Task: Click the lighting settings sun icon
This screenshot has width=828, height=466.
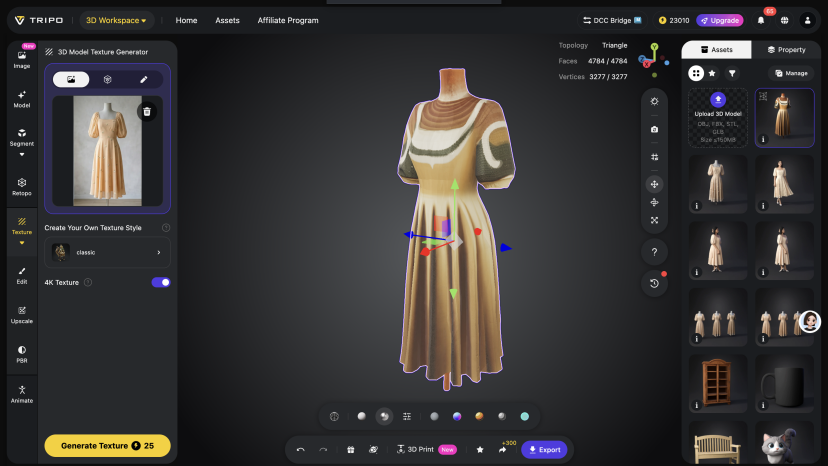Action: pyautogui.click(x=654, y=101)
